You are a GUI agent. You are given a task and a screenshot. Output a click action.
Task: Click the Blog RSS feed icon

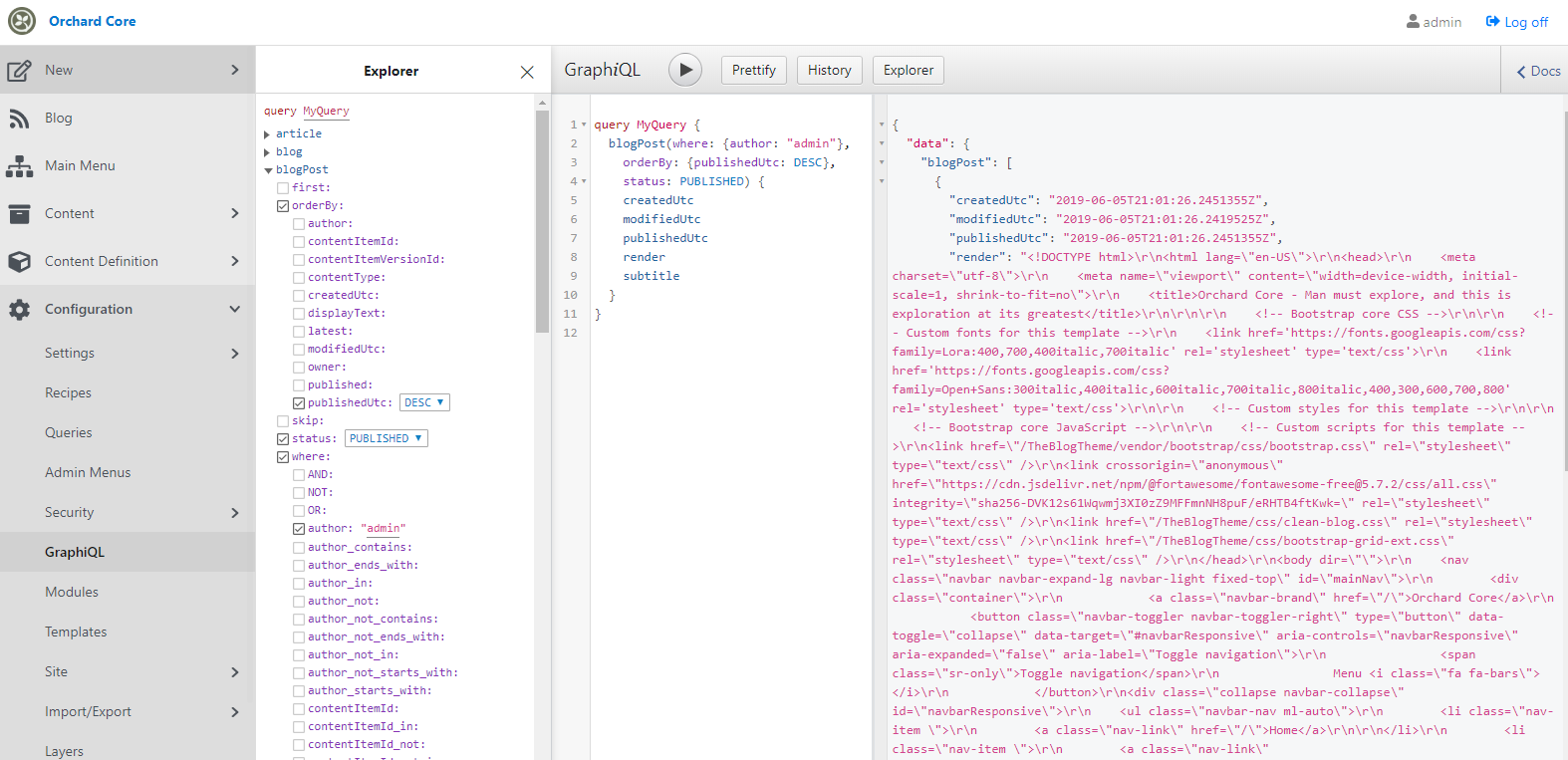point(19,119)
